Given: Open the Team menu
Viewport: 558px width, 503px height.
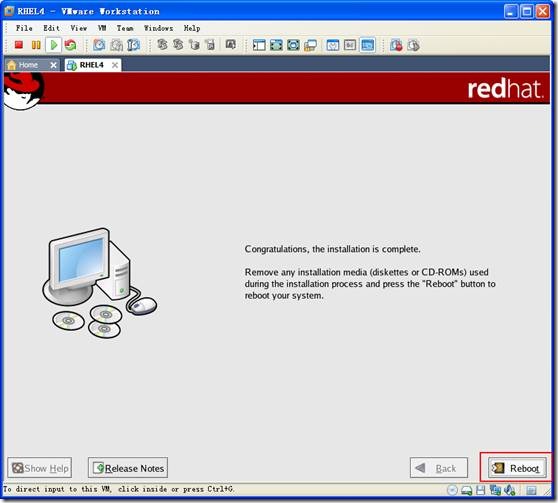Looking at the screenshot, I should pos(125,28).
